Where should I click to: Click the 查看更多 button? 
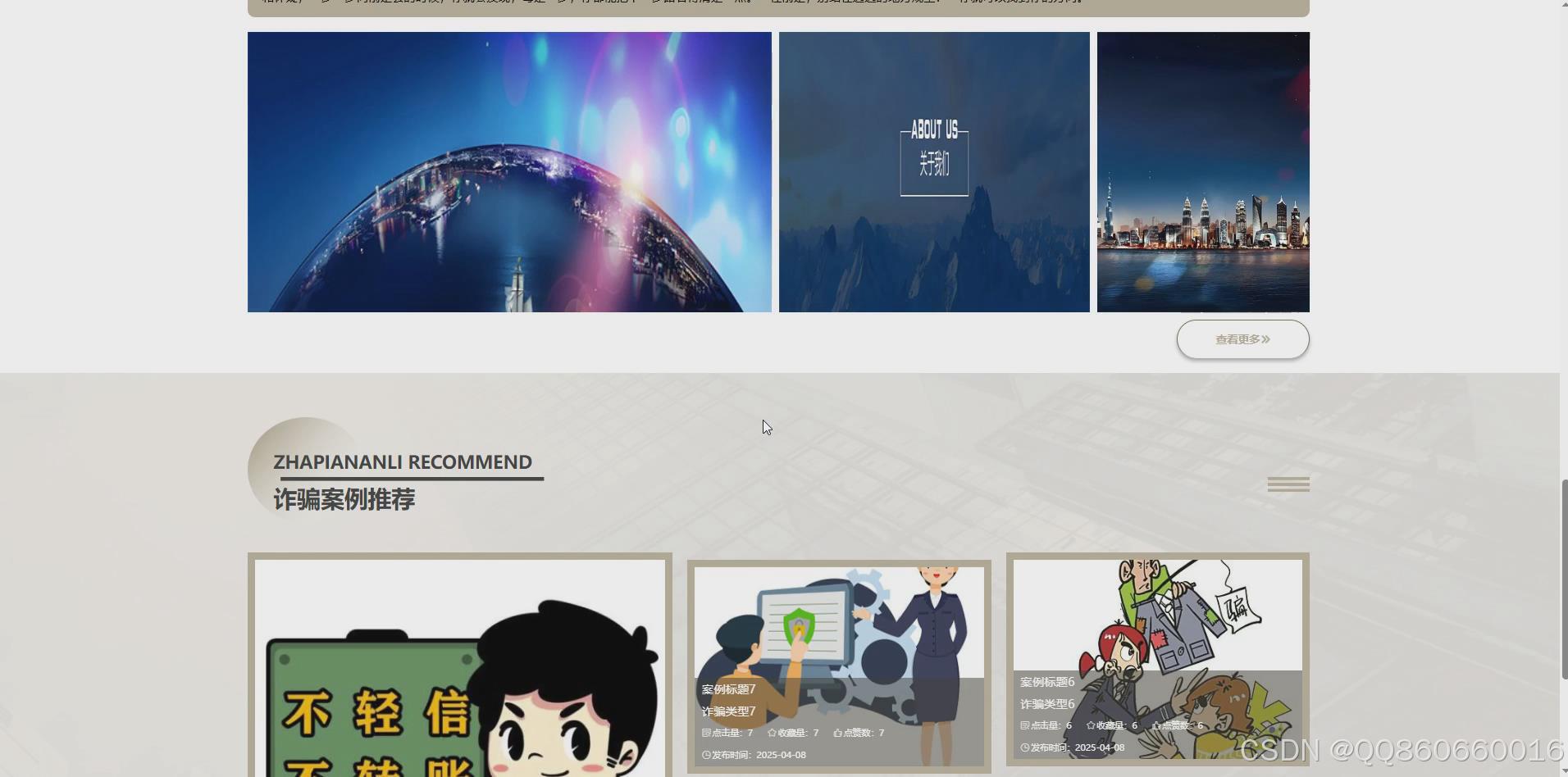(1242, 339)
